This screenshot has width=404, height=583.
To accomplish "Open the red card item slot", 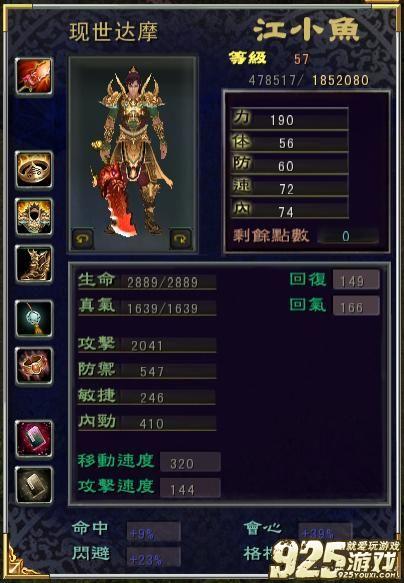I will tap(34, 439).
